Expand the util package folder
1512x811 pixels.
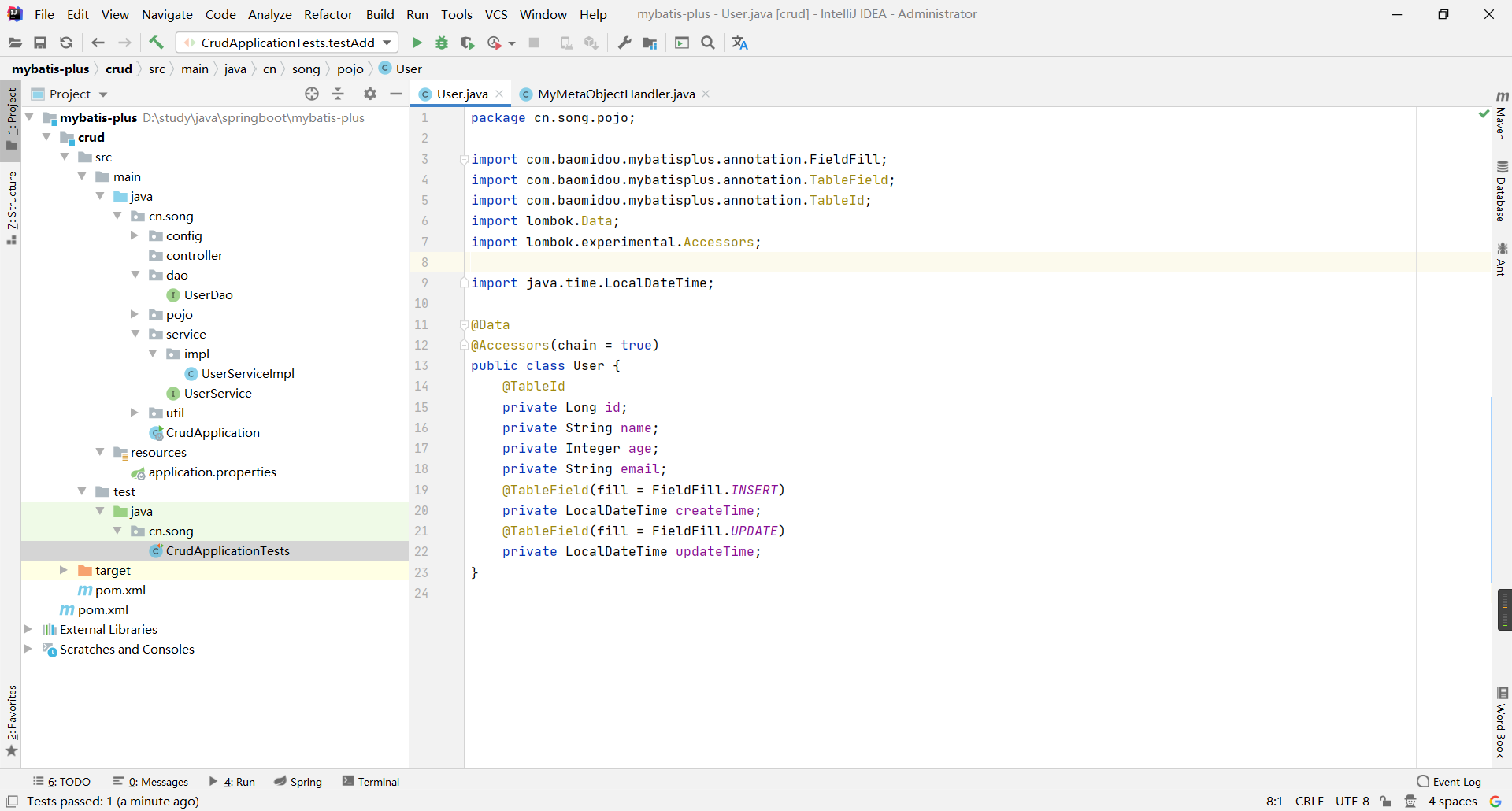tap(135, 413)
